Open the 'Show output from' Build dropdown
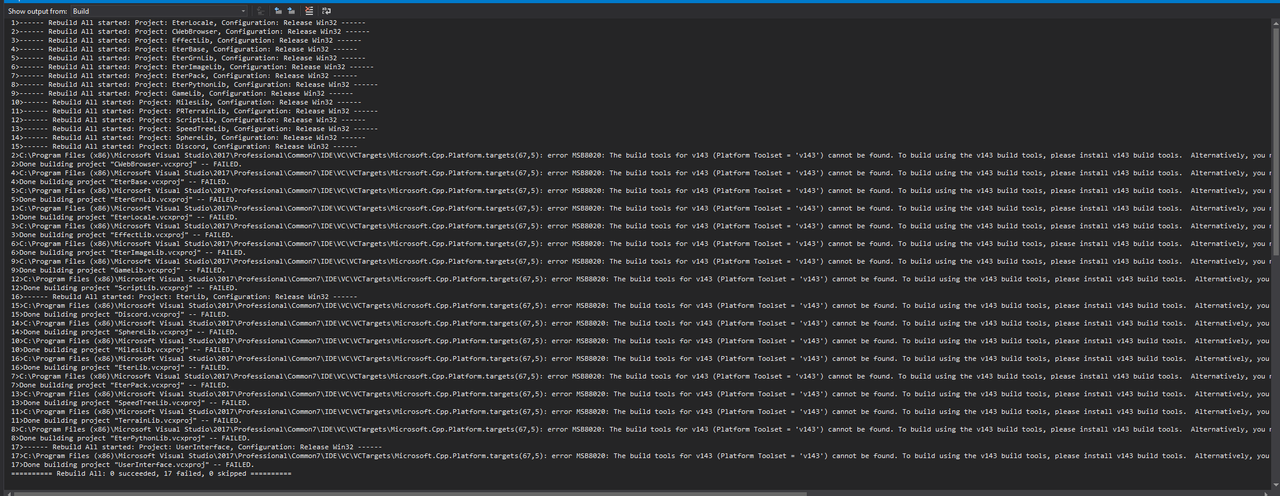Image resolution: width=1280 pixels, height=496 pixels. point(158,11)
